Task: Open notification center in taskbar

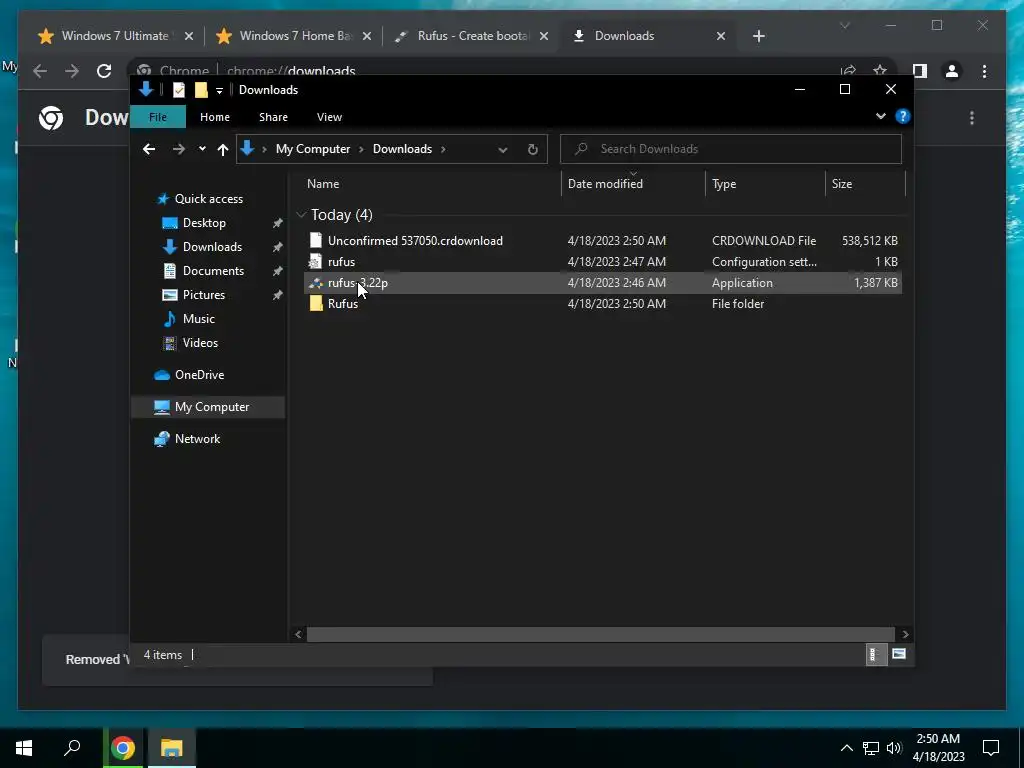Action: pyautogui.click(x=991, y=748)
